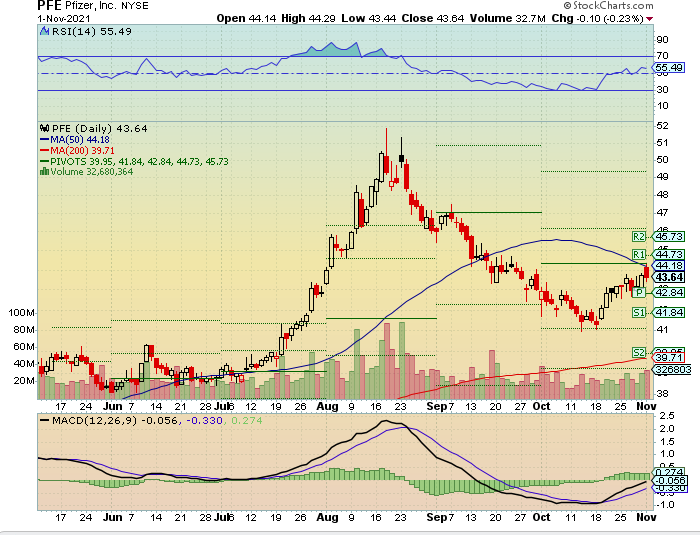Image resolution: width=700 pixels, height=535 pixels.
Task: Click the green line marker before PIVOTS
Action: pos(44,161)
